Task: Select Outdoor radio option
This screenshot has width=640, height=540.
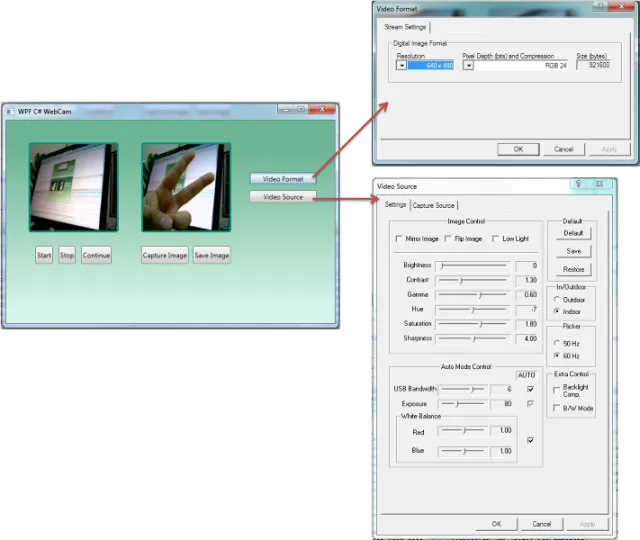Action: (x=557, y=300)
